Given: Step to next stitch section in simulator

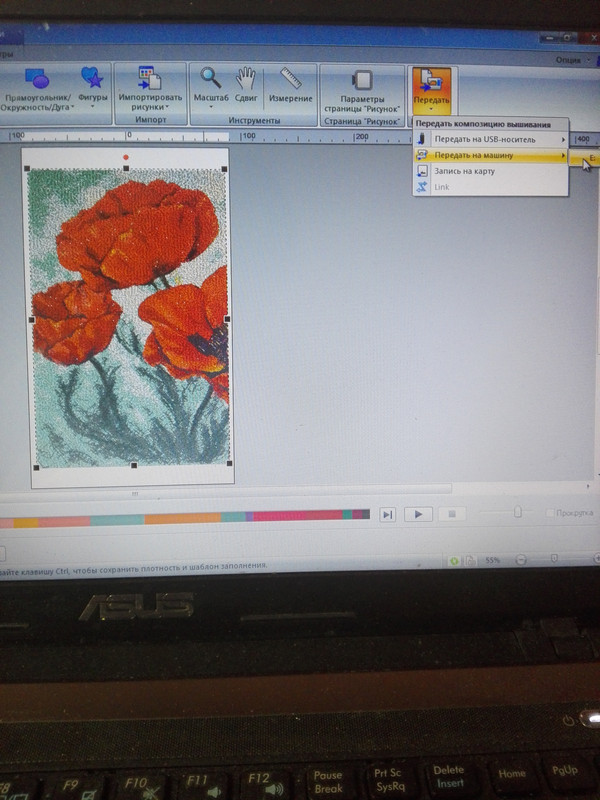Looking at the screenshot, I should point(388,514).
